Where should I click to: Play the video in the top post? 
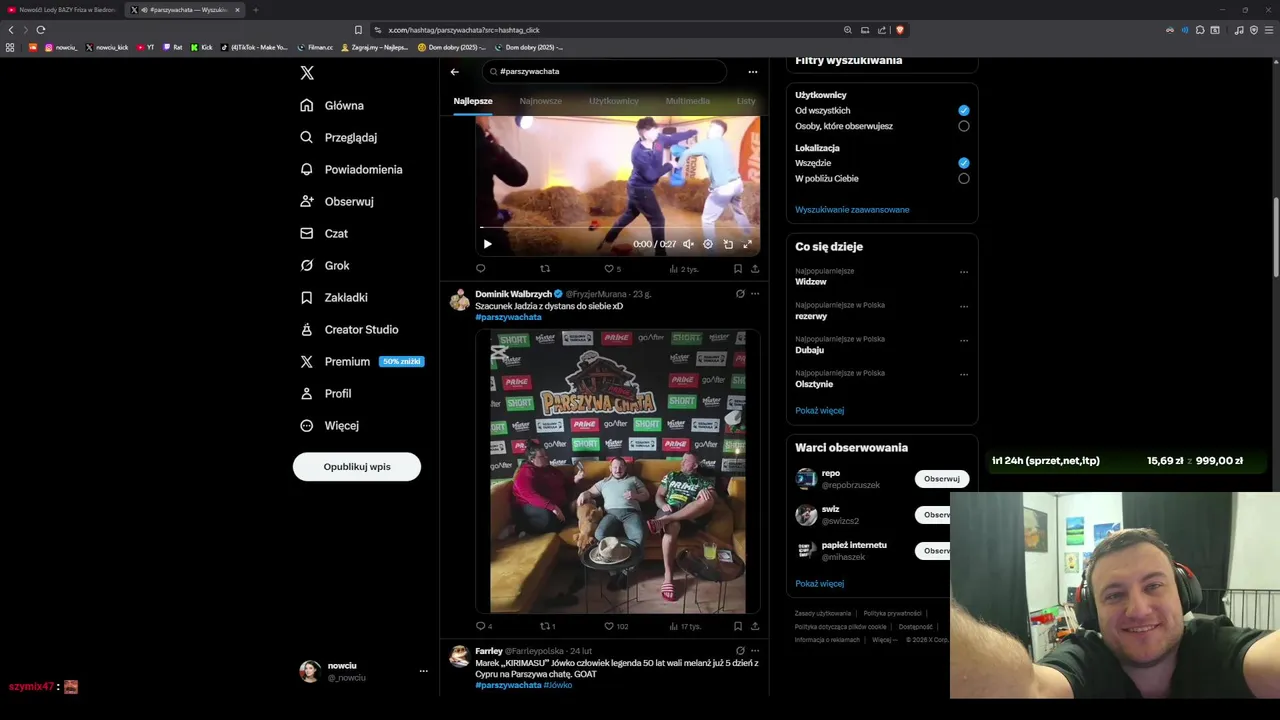(x=487, y=244)
